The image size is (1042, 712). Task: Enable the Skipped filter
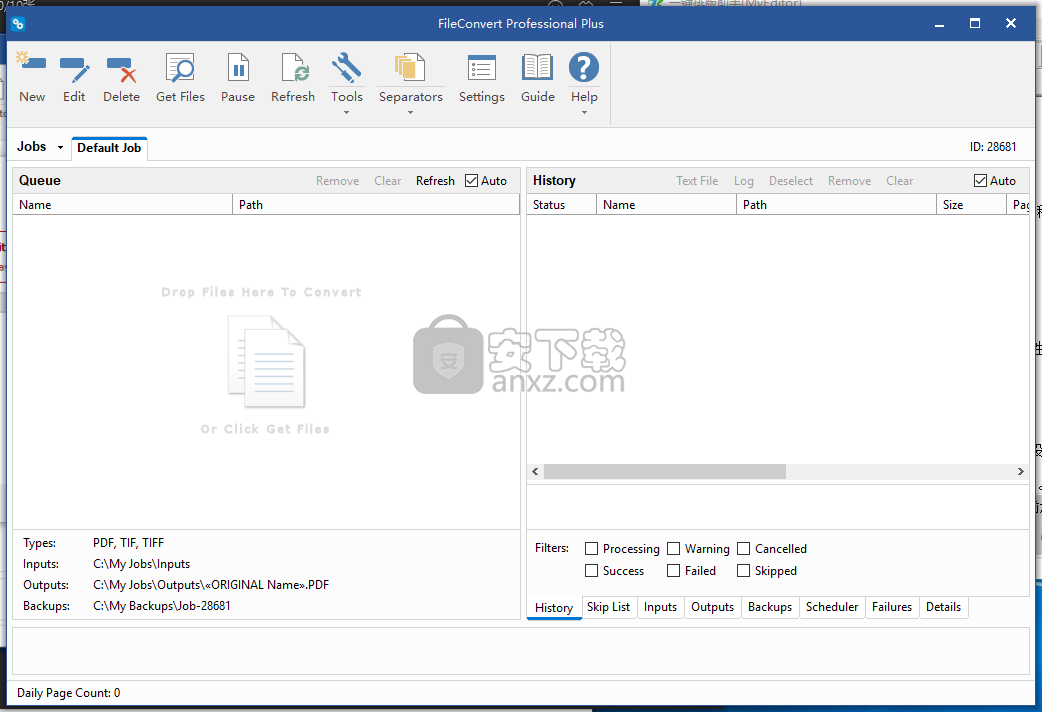(x=744, y=570)
